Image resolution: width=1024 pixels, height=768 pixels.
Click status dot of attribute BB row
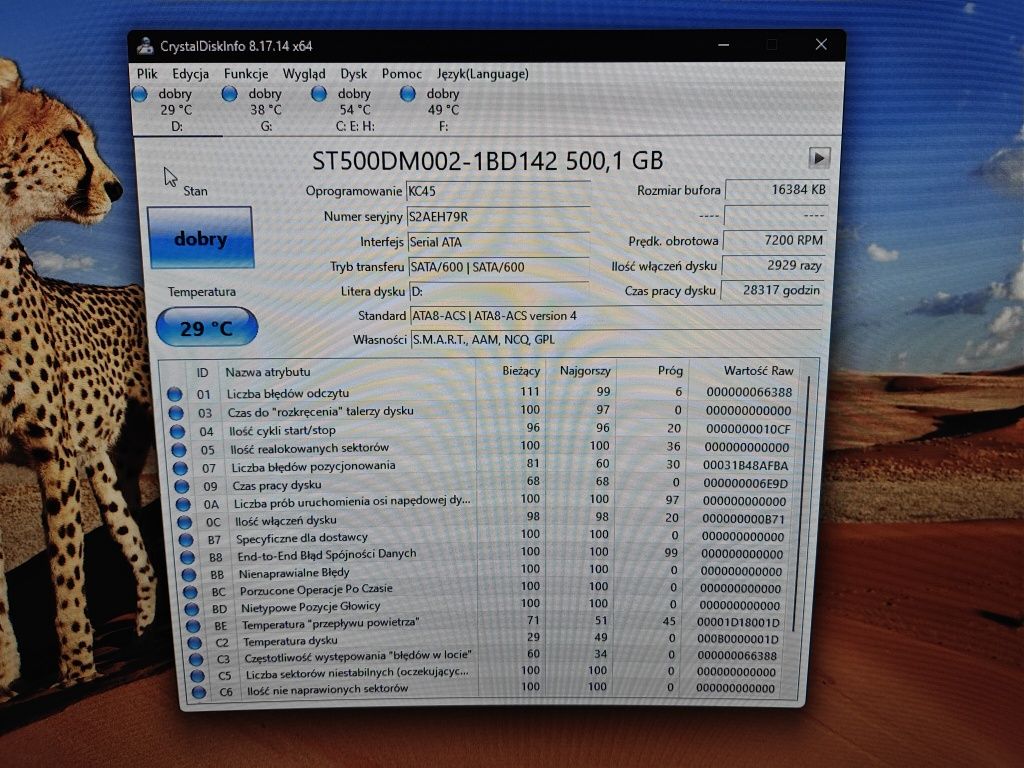pos(189,575)
